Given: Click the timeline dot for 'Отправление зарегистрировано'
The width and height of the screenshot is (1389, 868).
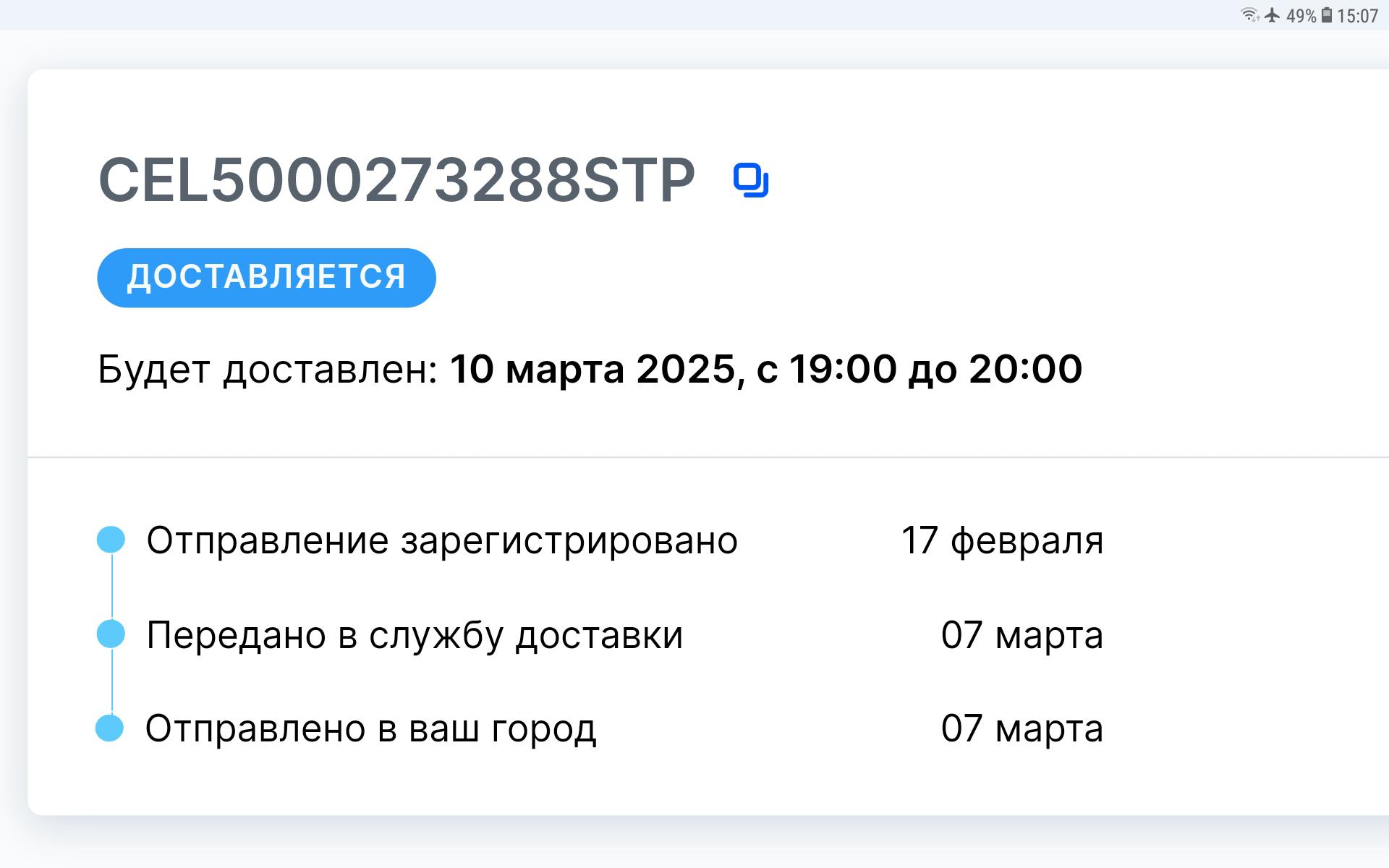Looking at the screenshot, I should pyautogui.click(x=111, y=540).
